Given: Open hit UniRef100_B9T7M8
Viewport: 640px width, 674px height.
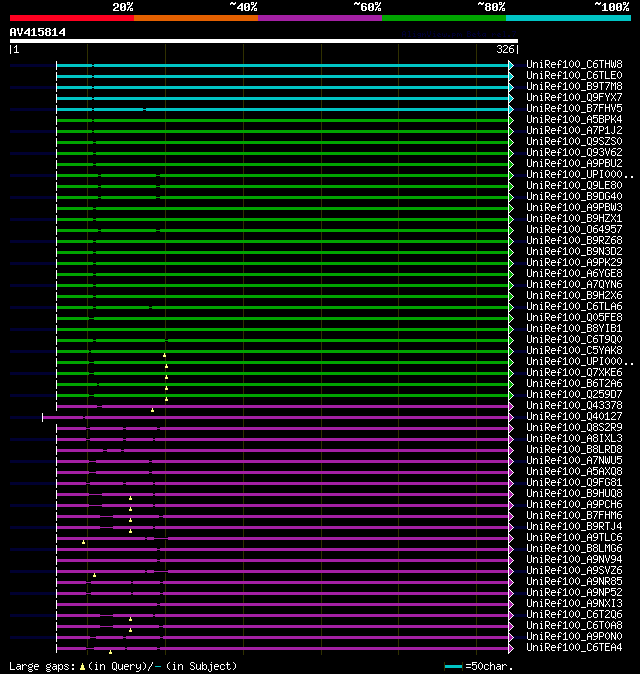Looking at the screenshot, I should coord(574,86).
